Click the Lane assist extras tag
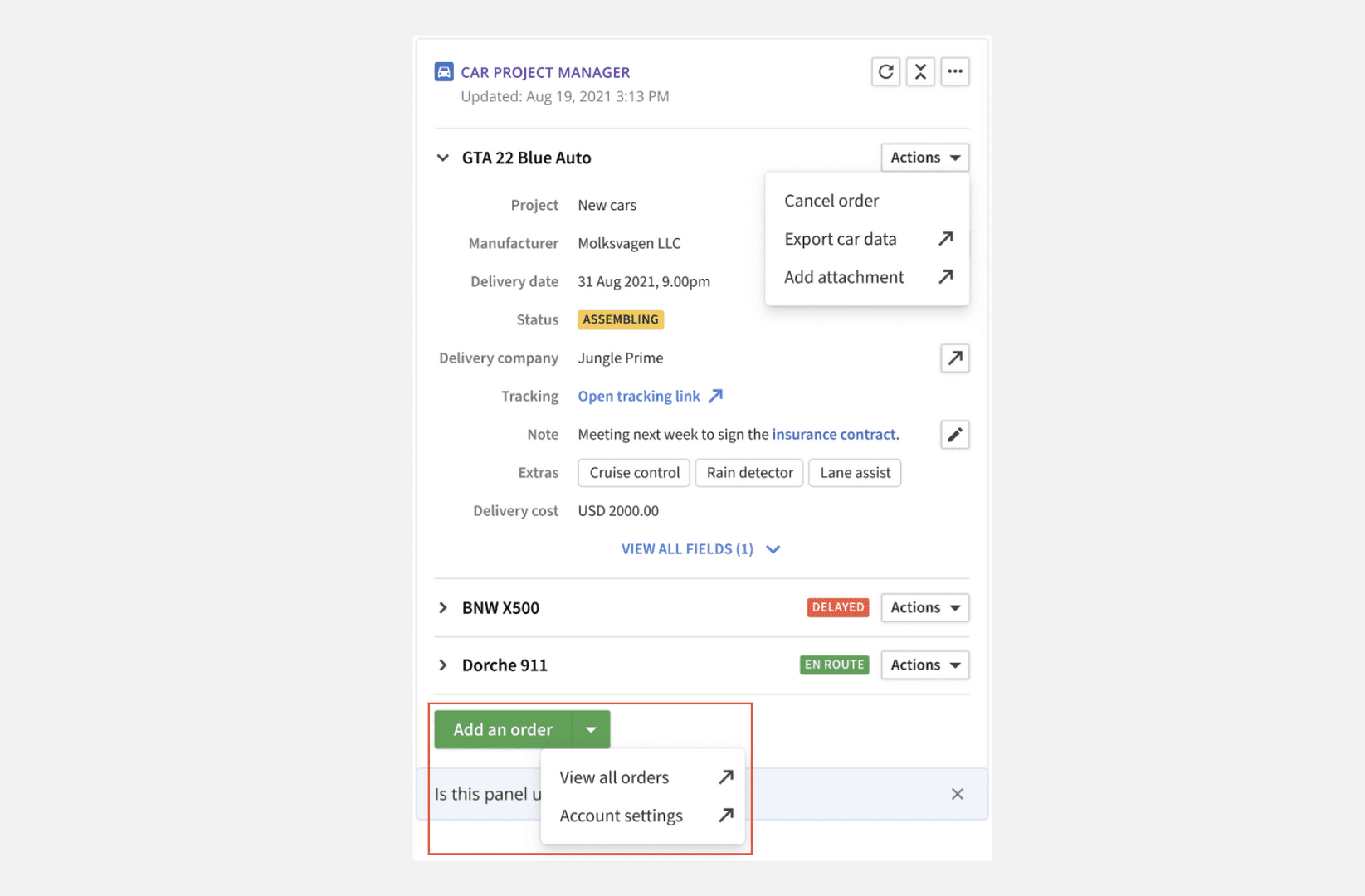Screen dimensions: 1365x896 [x=855, y=473]
